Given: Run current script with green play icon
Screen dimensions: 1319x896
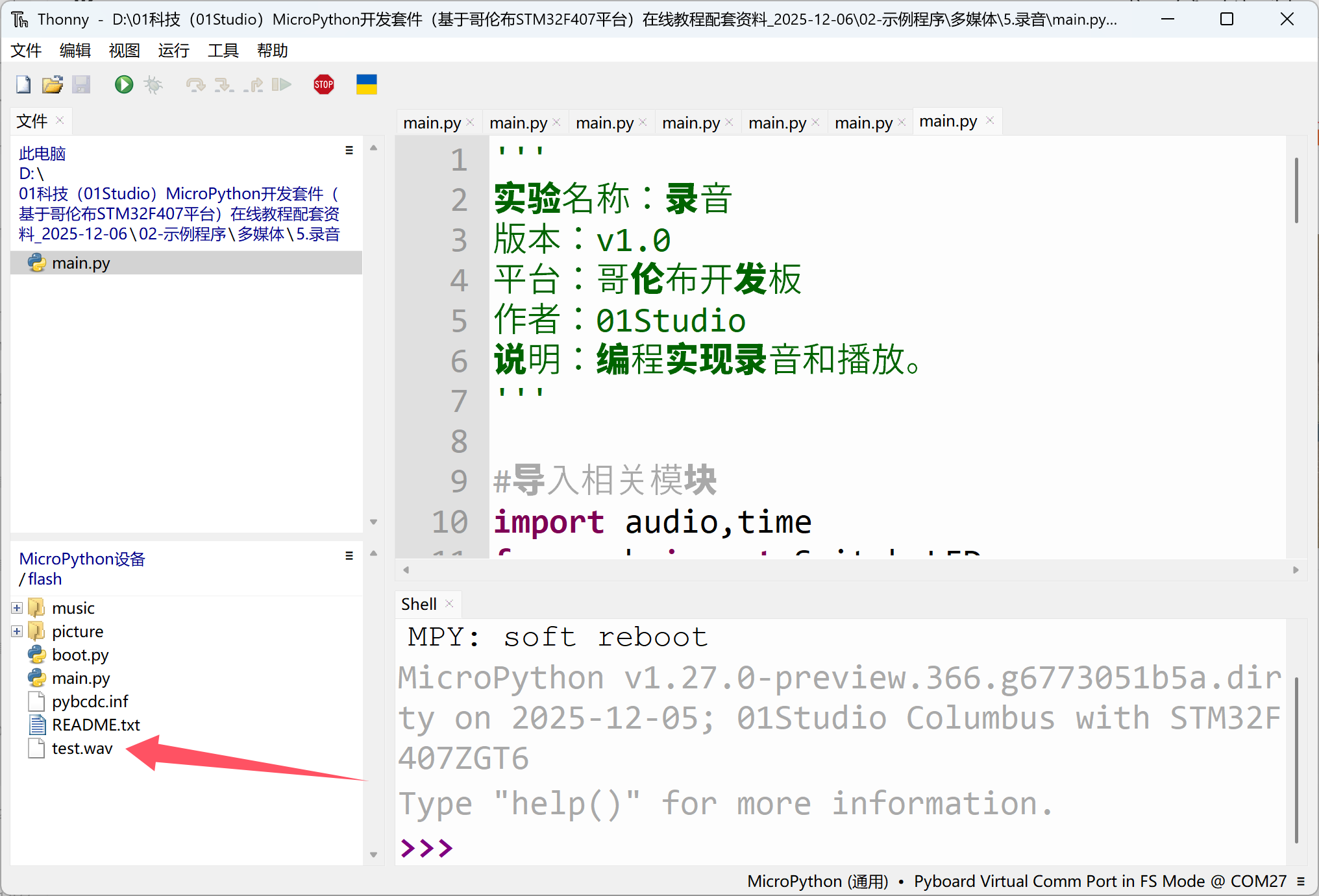Looking at the screenshot, I should (x=123, y=84).
